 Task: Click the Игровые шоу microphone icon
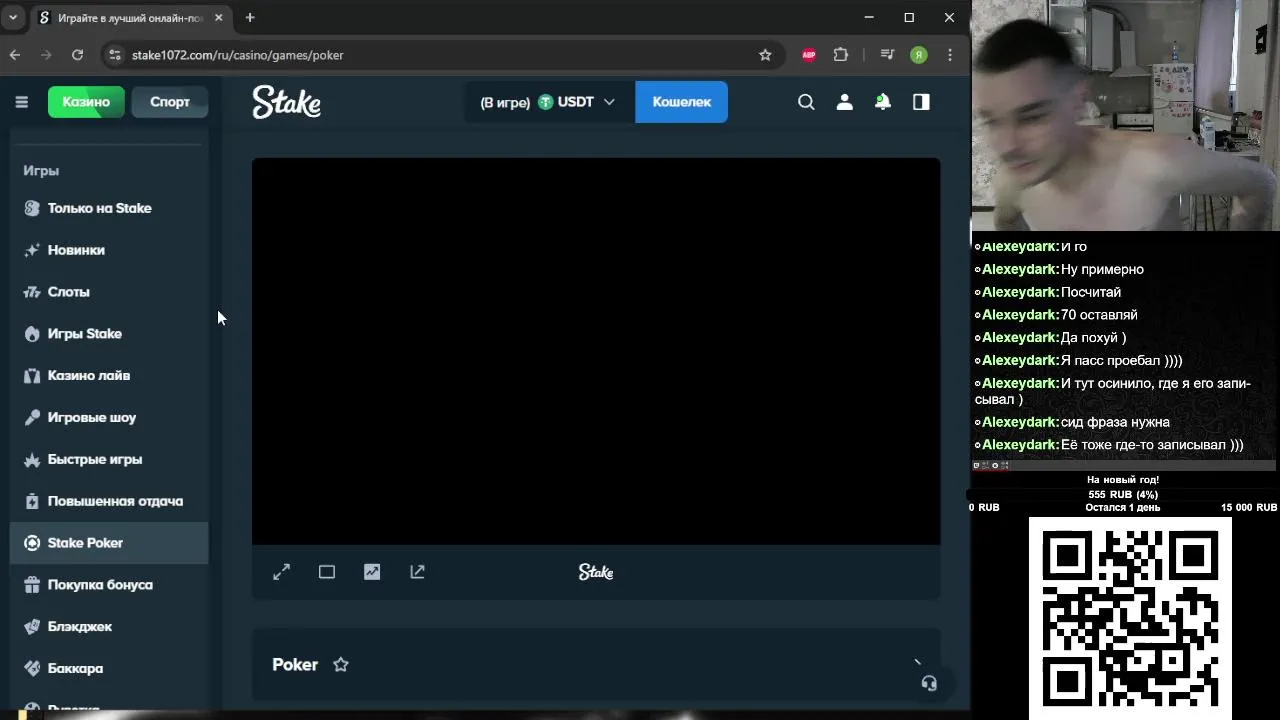click(32, 418)
